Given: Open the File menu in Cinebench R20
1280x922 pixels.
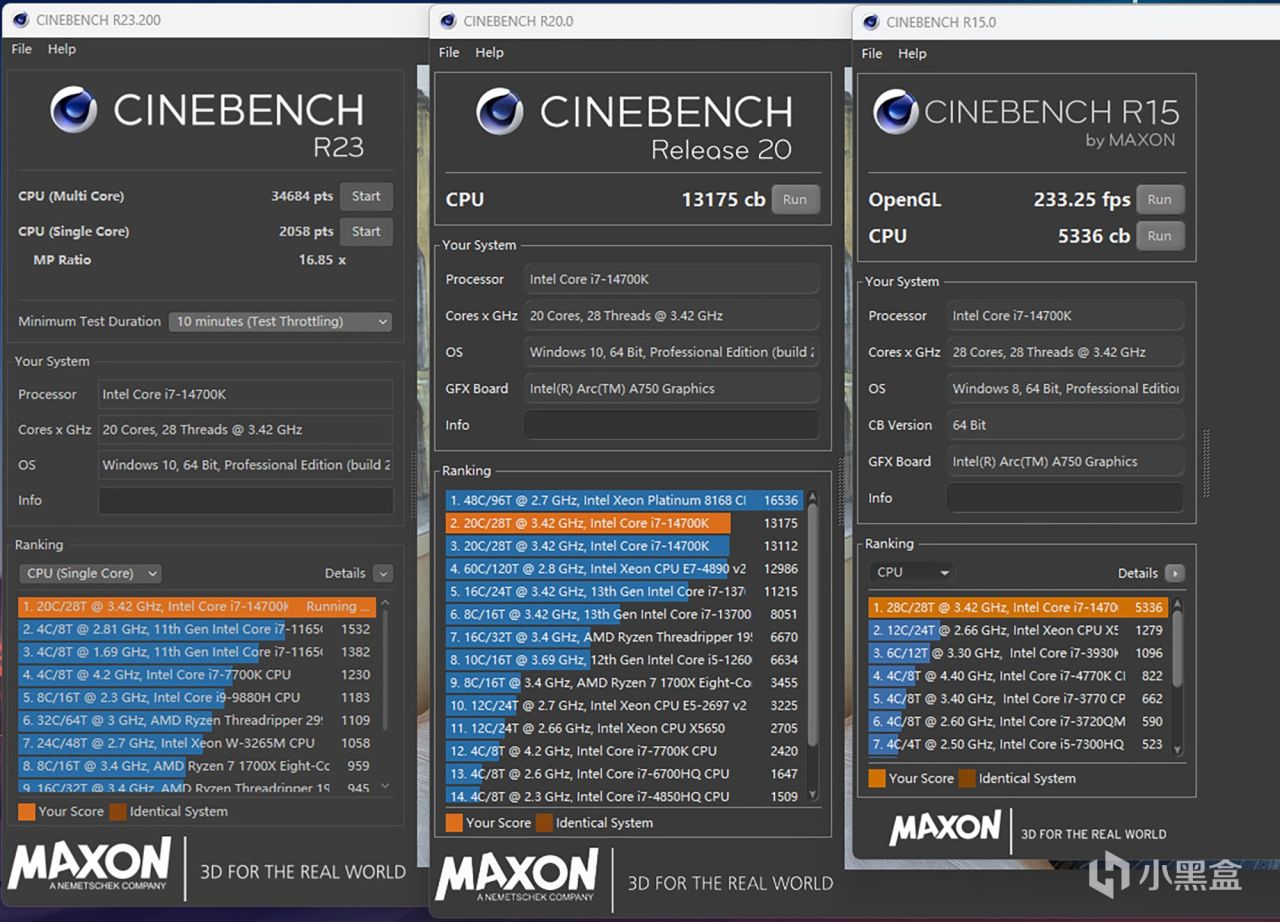Looking at the screenshot, I should tap(449, 52).
